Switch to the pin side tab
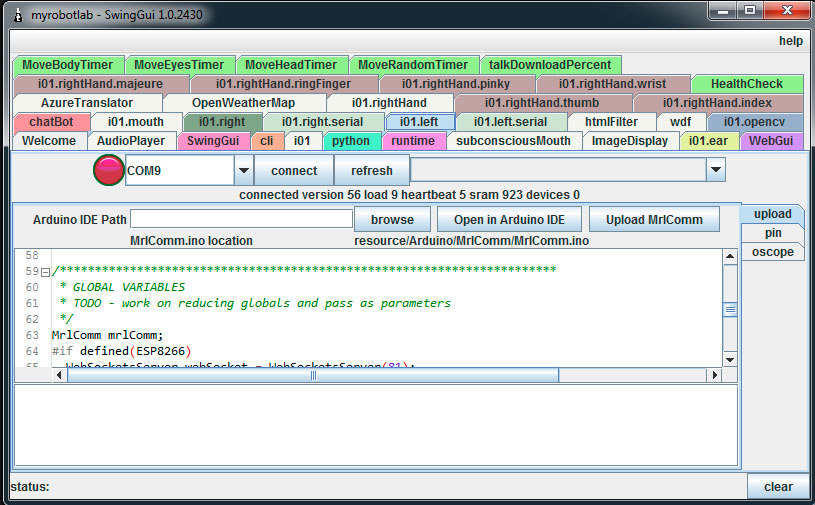The height and width of the screenshot is (505, 815). tap(772, 233)
